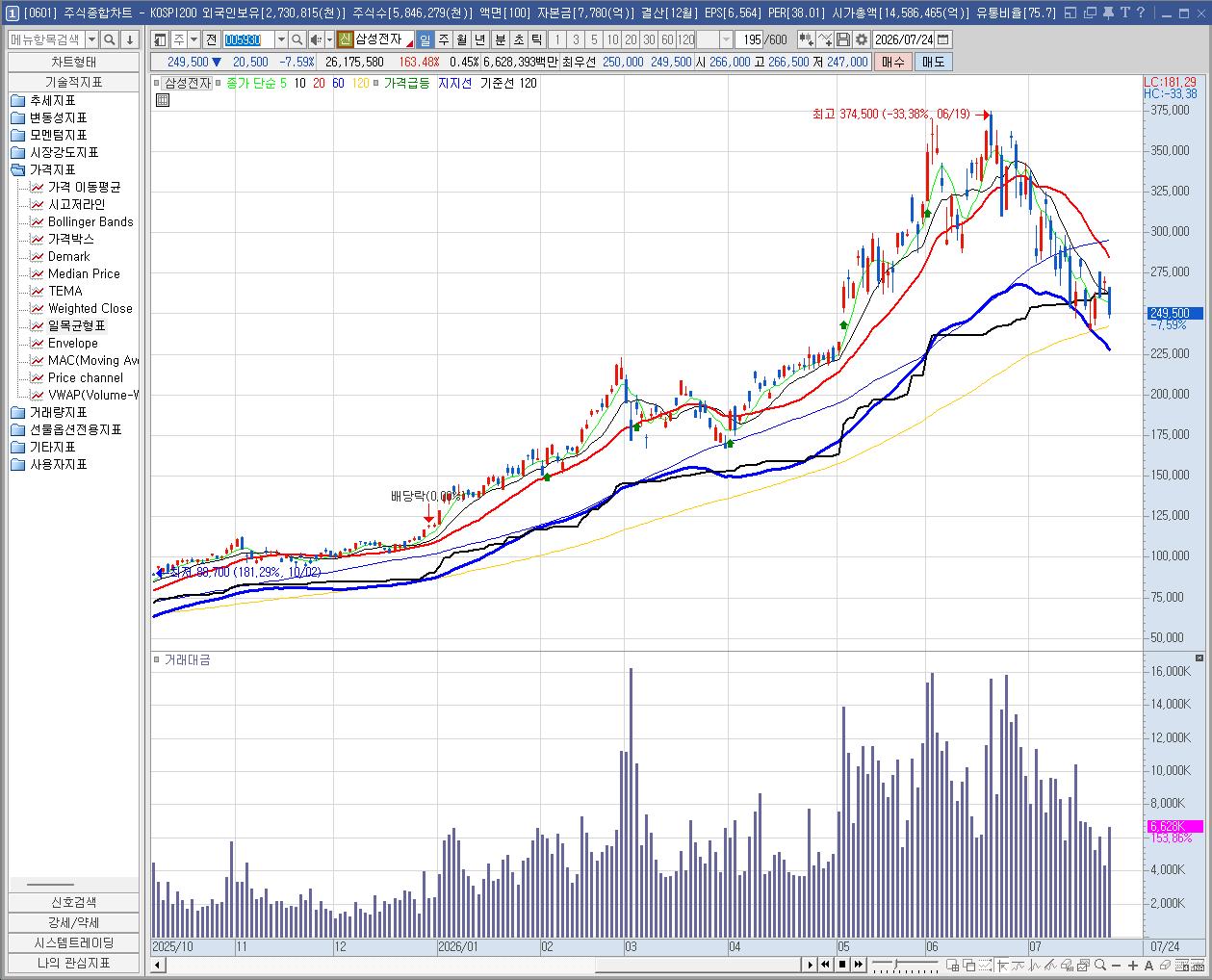The height and width of the screenshot is (980, 1212).
Task: Click the 신 credit badge before 삼성전자
Action: pyautogui.click(x=346, y=39)
